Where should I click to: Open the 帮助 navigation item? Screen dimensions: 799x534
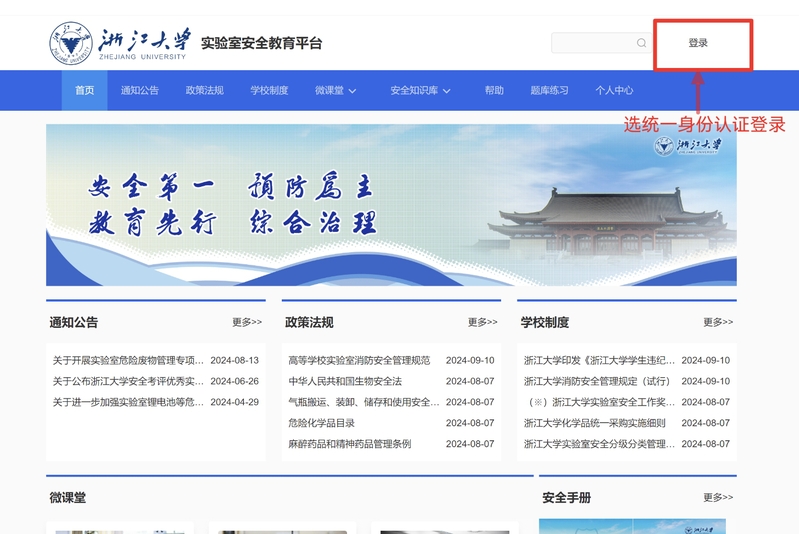click(x=494, y=90)
